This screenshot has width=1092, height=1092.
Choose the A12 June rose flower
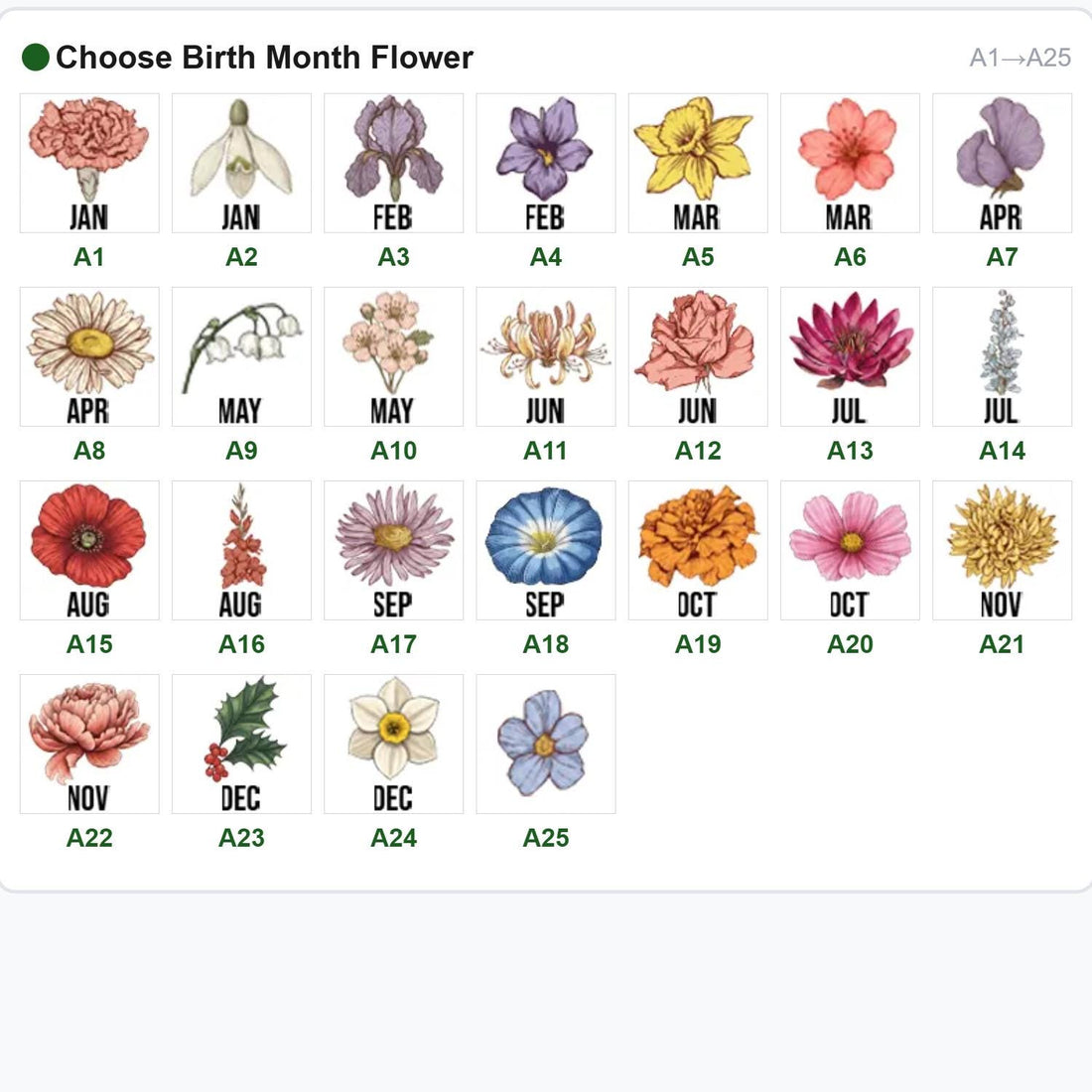coord(698,356)
